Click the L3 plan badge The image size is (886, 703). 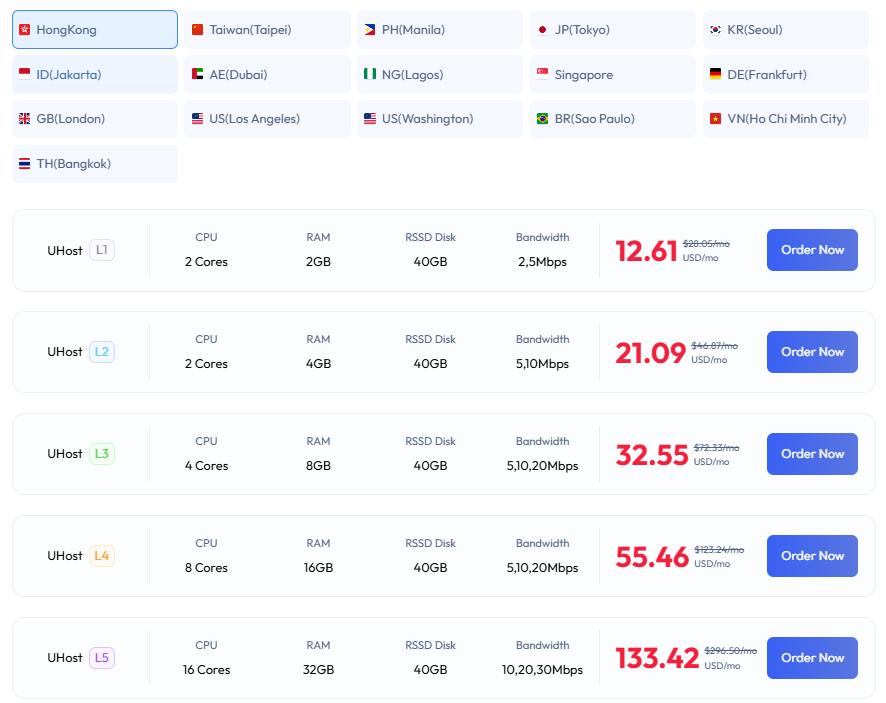coord(100,454)
